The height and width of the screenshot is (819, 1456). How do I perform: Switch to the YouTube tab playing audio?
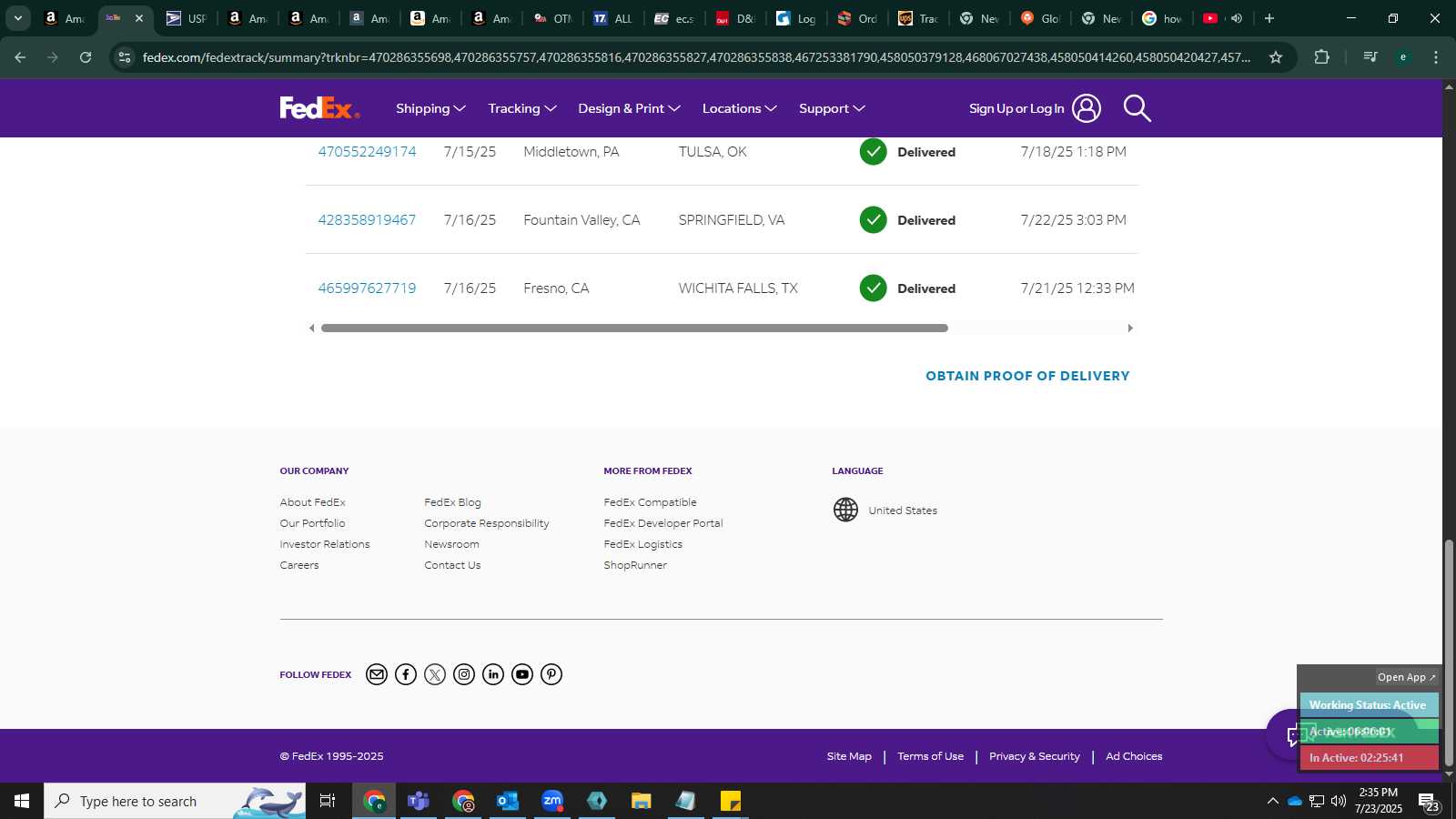click(x=1222, y=18)
